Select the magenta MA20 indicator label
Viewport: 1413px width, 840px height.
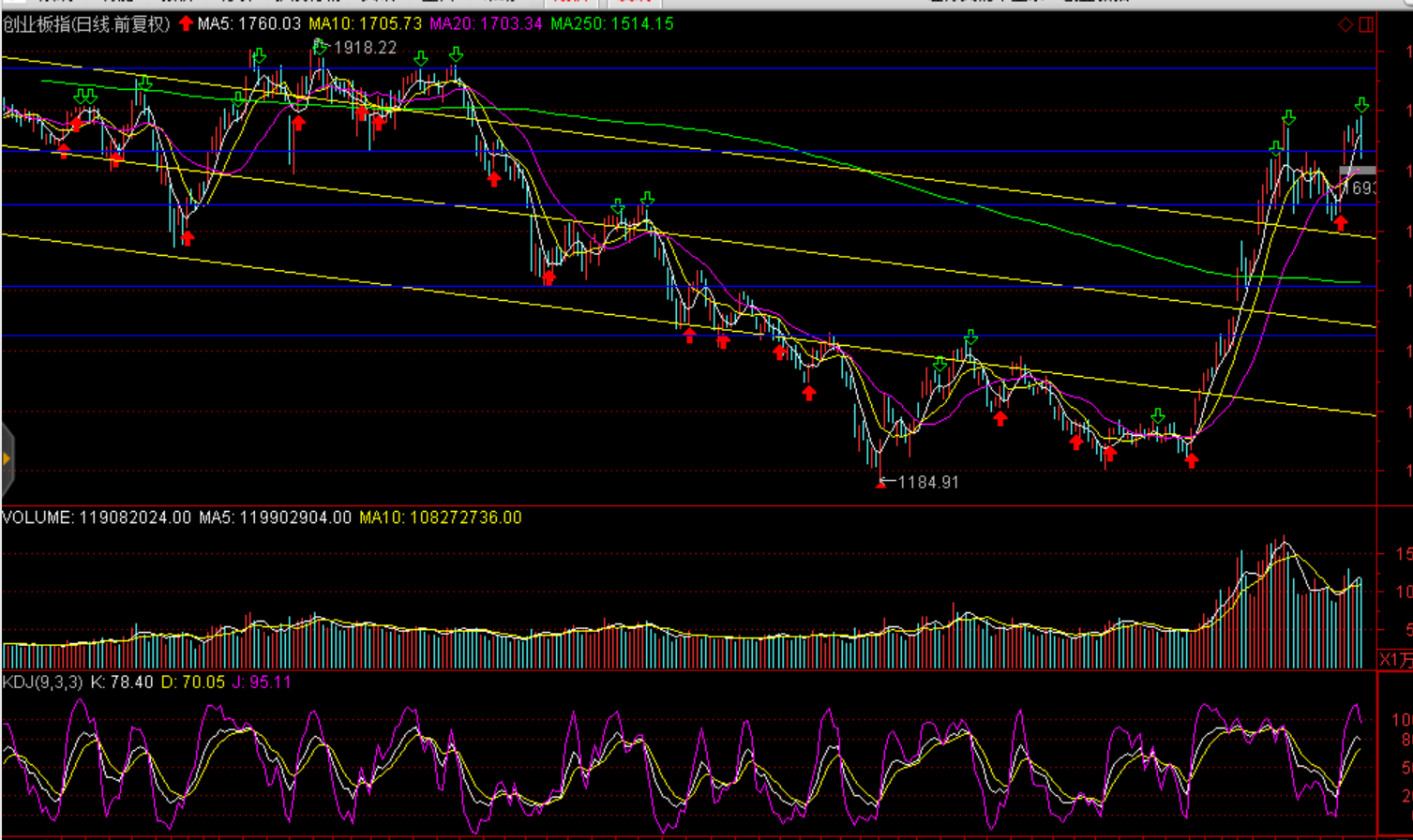[486, 23]
